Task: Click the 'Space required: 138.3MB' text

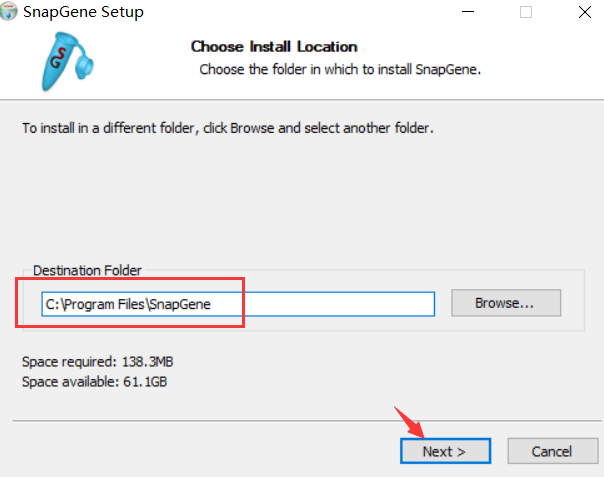Action: pos(90,360)
